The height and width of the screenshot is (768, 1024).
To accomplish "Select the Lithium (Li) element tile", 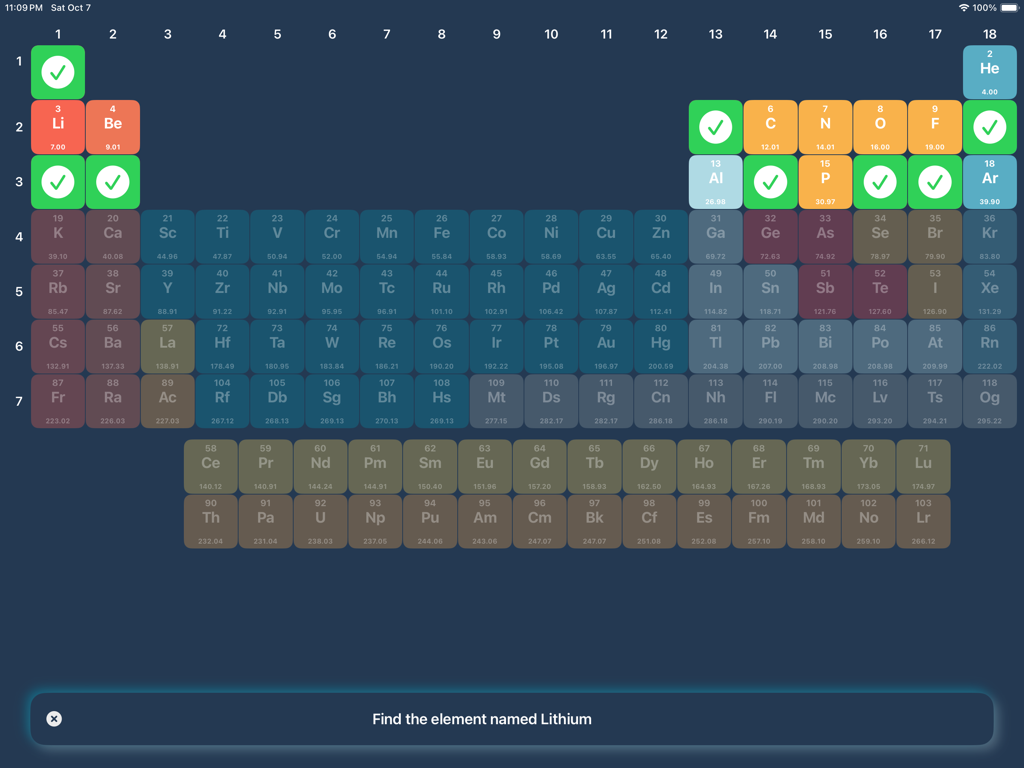I will click(57, 126).
